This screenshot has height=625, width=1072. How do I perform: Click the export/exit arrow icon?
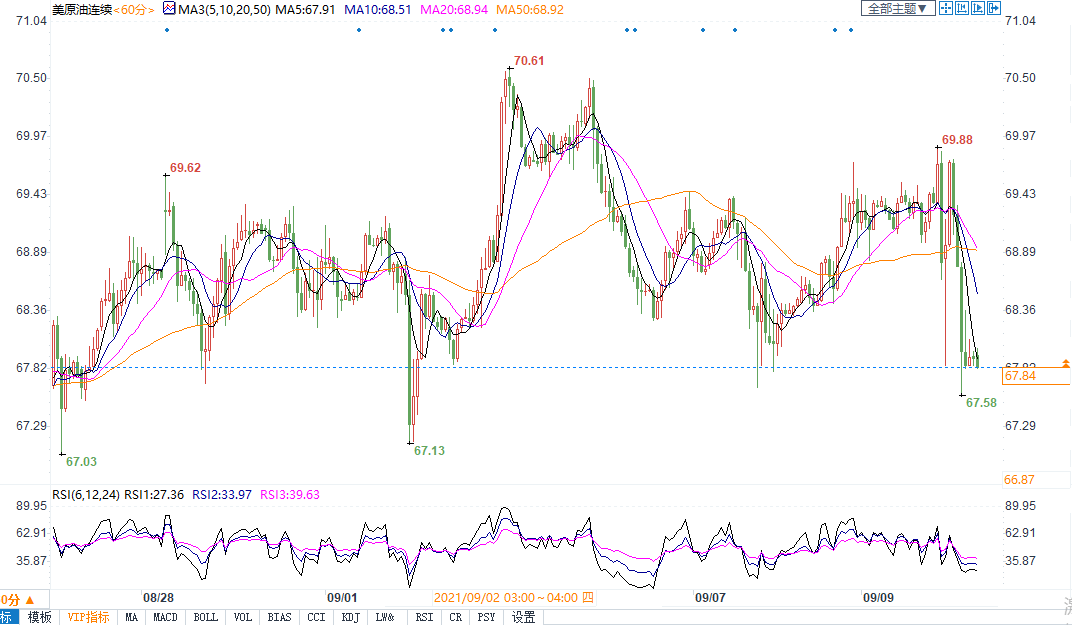994,8
